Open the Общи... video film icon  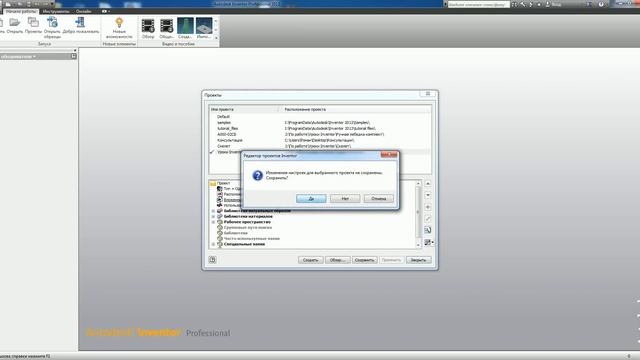167,26
